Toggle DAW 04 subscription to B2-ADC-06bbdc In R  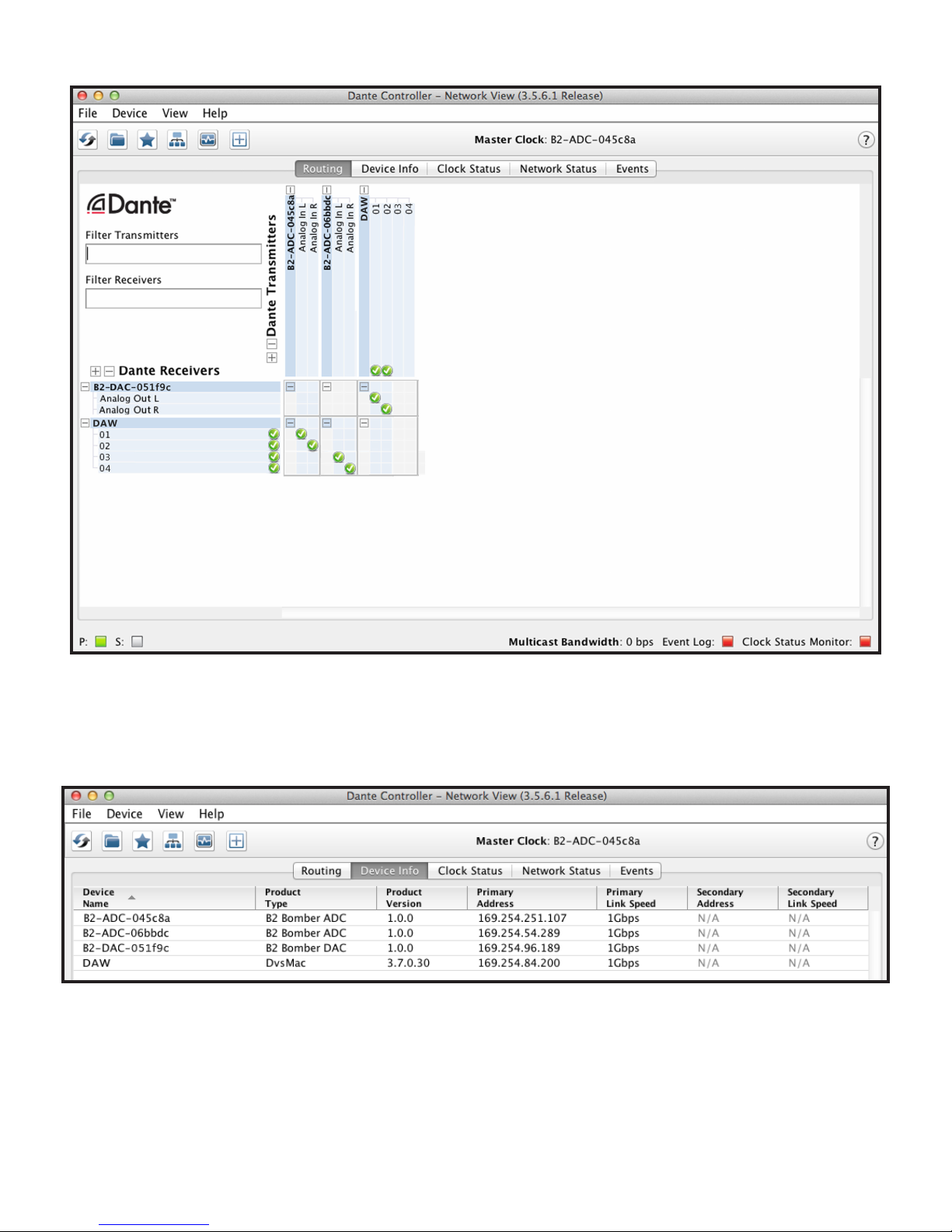point(350,468)
